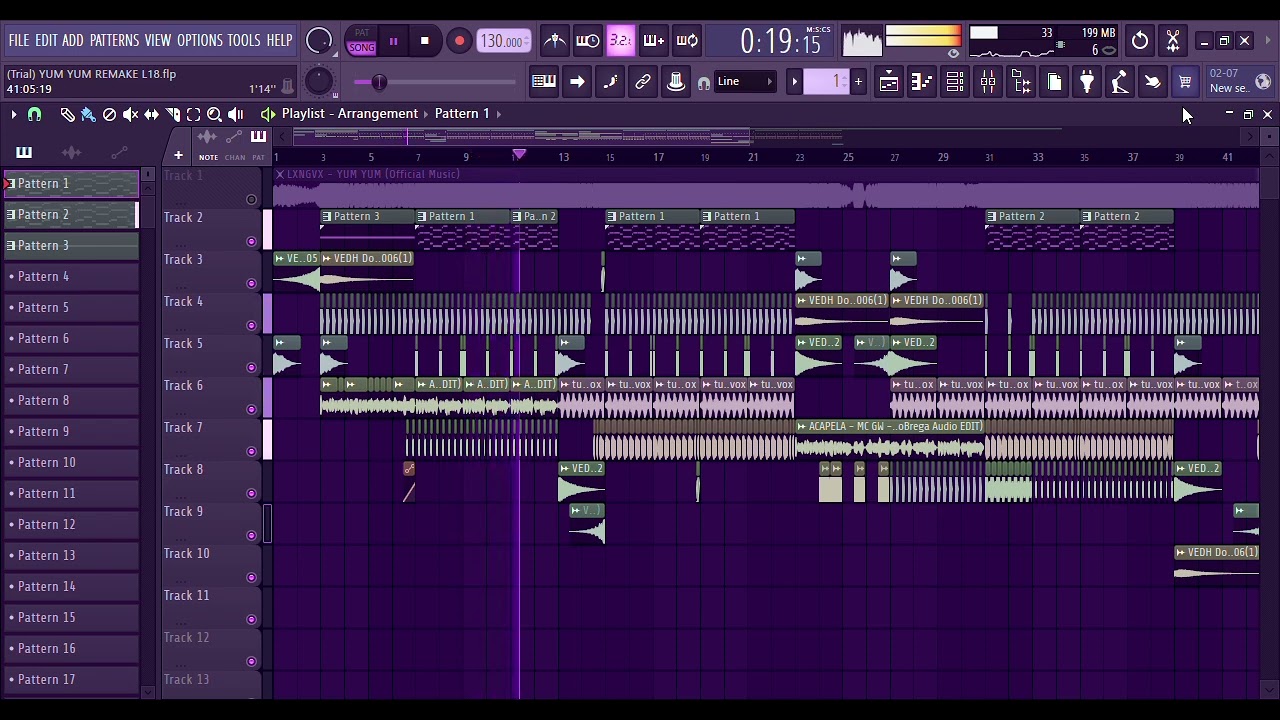The image size is (1280, 720).
Task: Adjust the master pitch knob
Action: point(318,81)
